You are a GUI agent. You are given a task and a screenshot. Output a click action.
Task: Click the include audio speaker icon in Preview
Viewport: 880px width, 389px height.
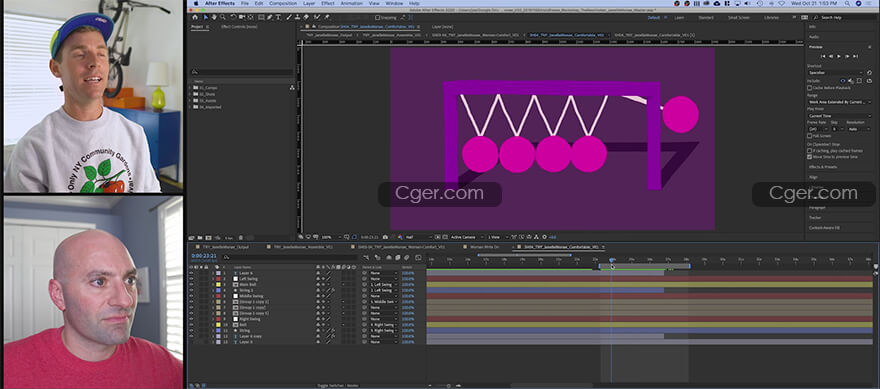point(851,81)
